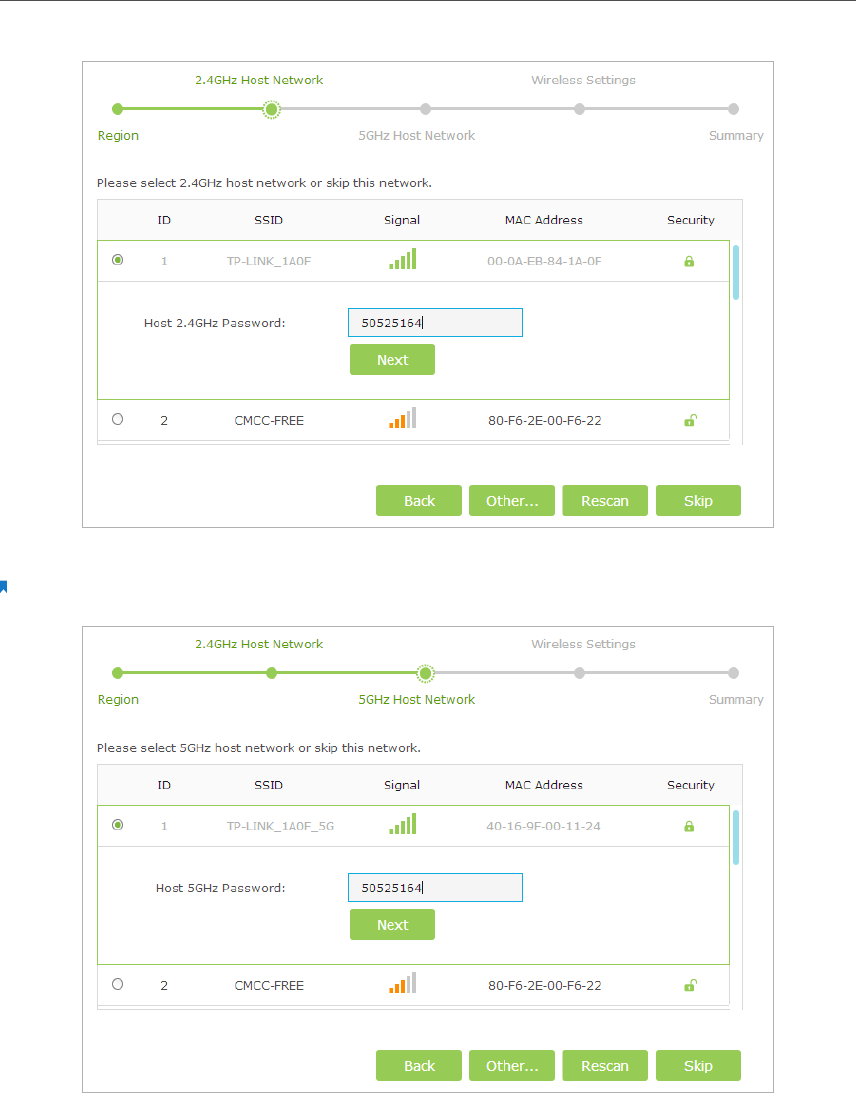Click Wireless Settings step dot in bottom wizard

[x=579, y=673]
